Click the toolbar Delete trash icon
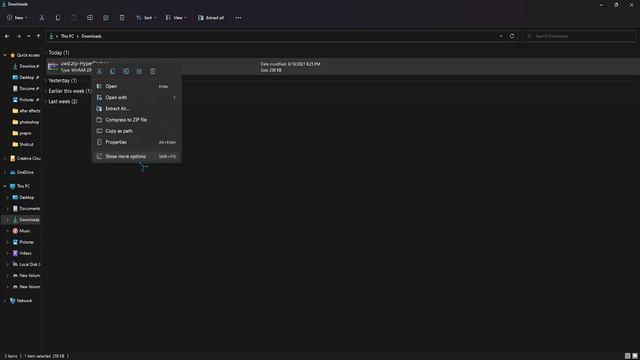Viewport: 640px width, 360px height. tap(122, 18)
